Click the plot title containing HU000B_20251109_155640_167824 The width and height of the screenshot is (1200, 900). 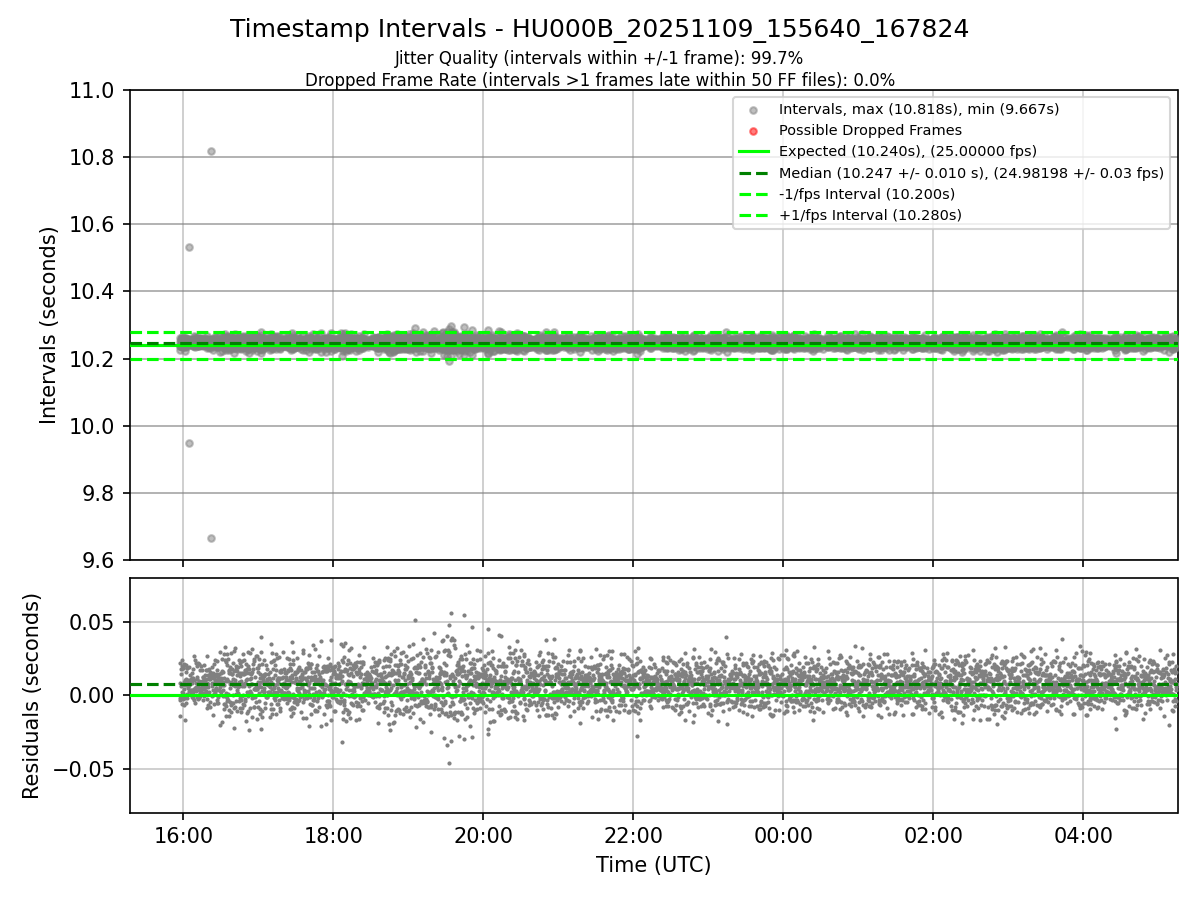[599, 29]
